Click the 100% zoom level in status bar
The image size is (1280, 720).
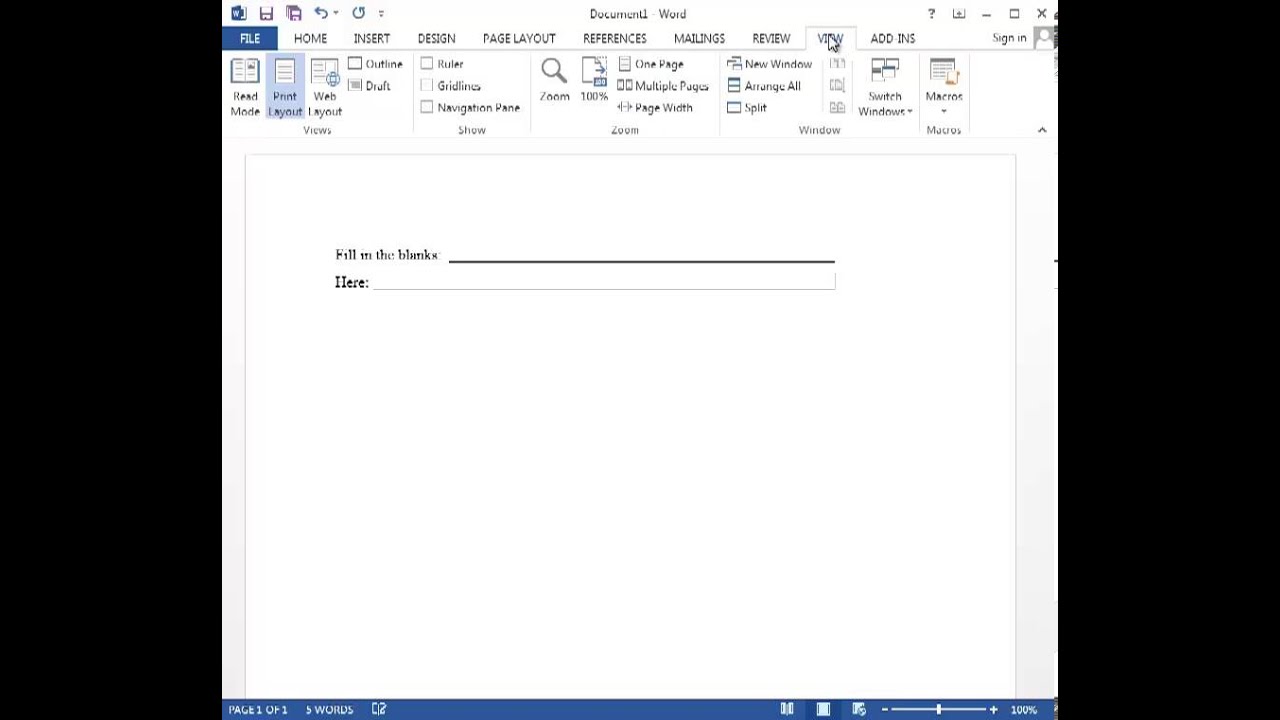pos(1023,710)
